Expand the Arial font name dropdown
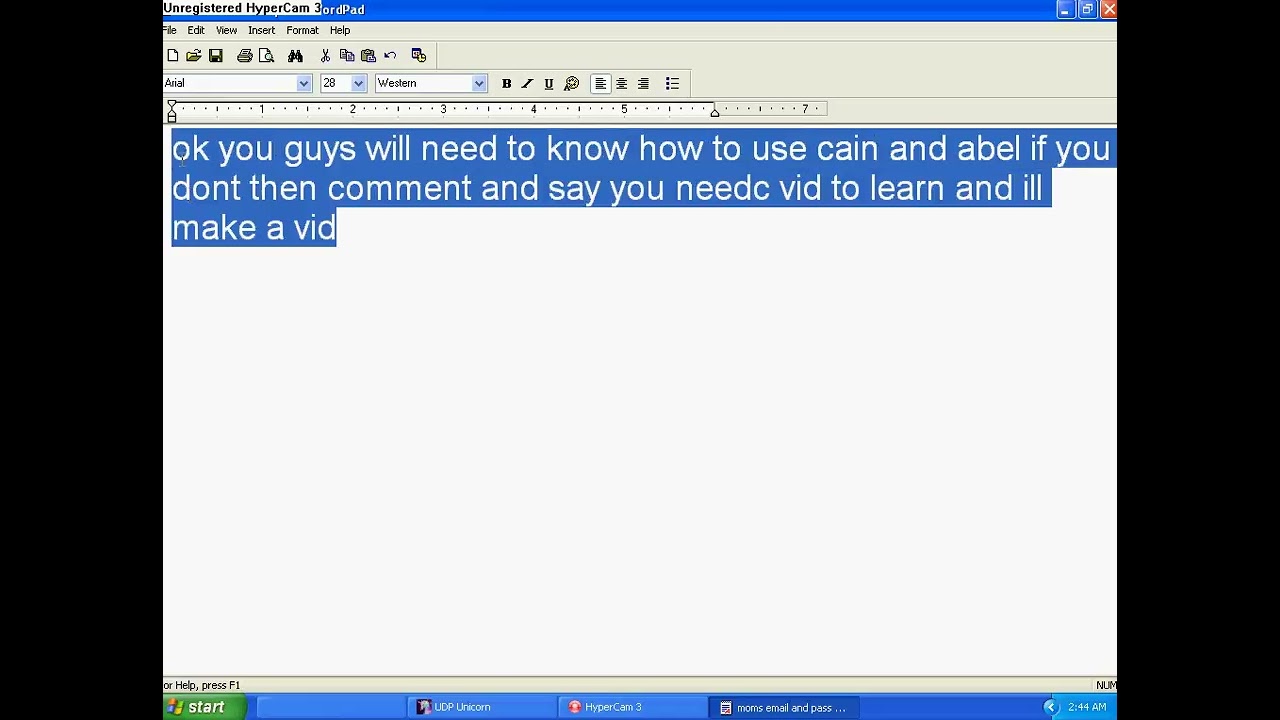 (x=304, y=83)
